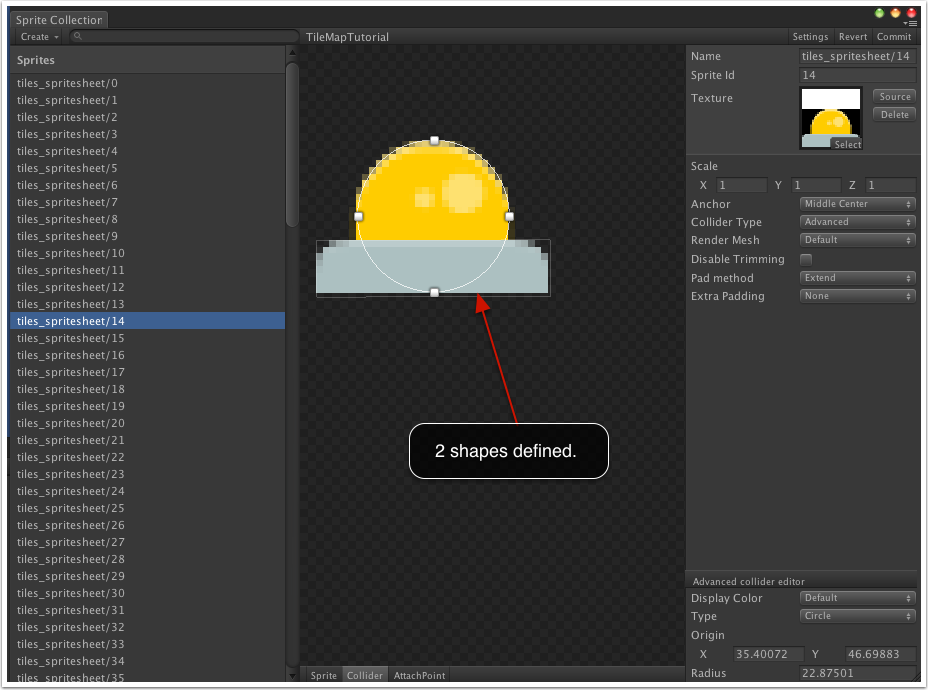Open the Create dropdown
This screenshot has width=928, height=690.
point(39,37)
